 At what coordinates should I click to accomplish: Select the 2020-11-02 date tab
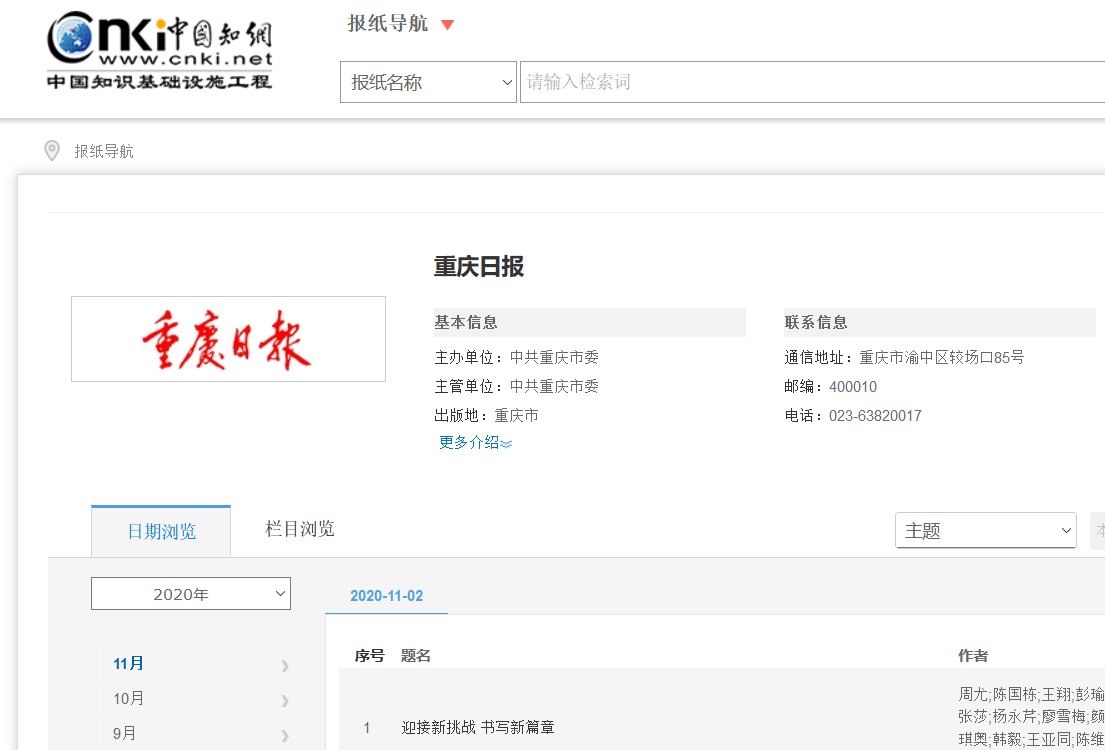coord(387,596)
